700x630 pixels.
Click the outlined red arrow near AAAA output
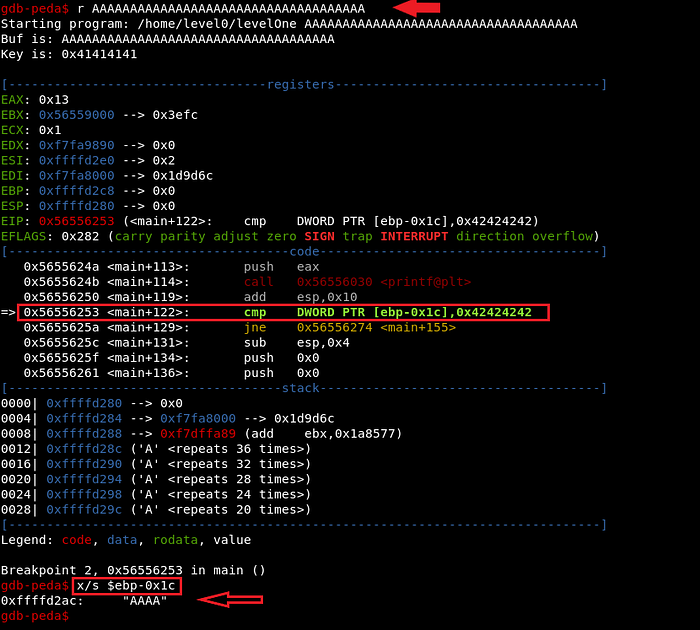point(230,600)
